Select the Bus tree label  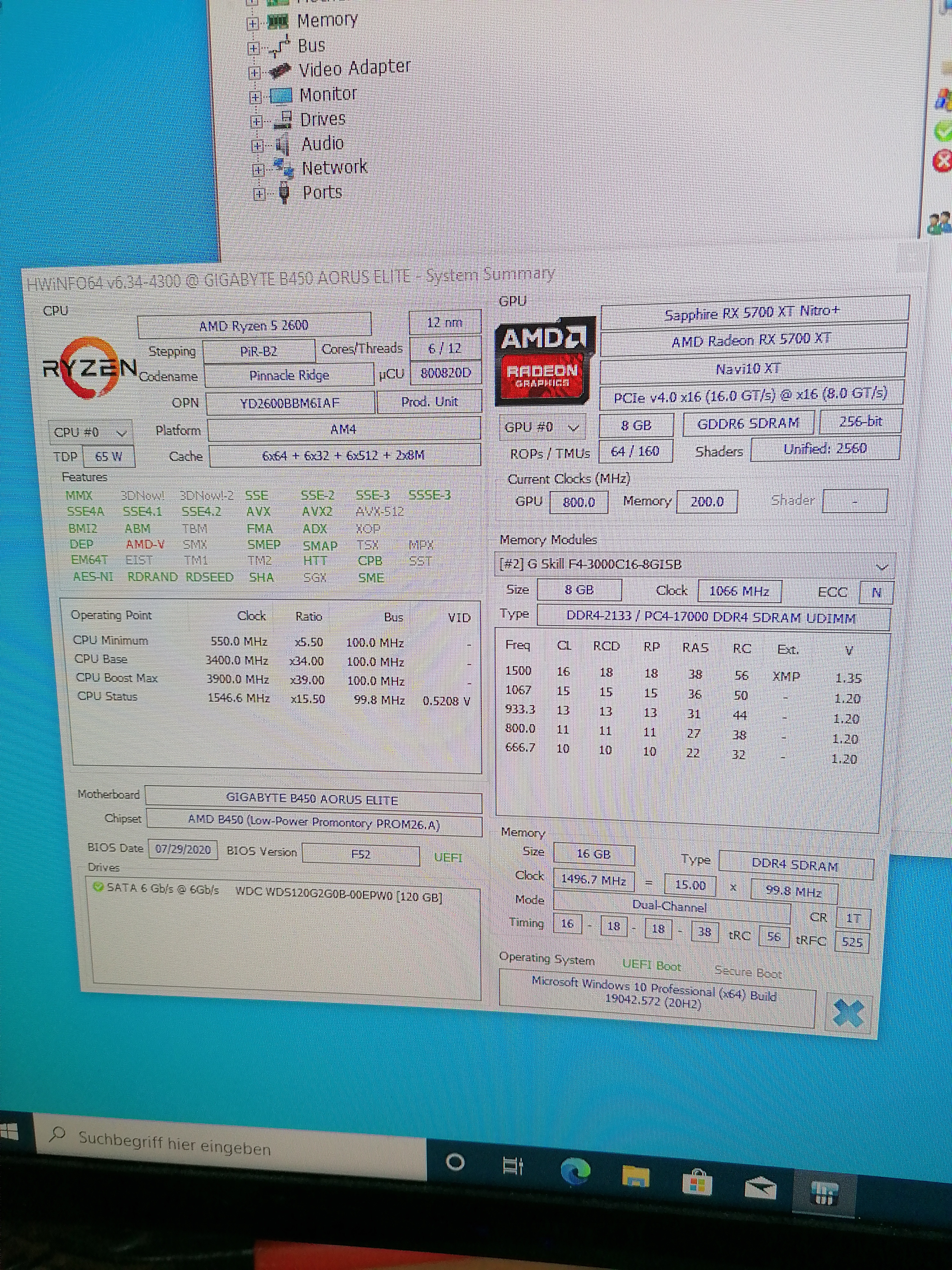point(312,45)
